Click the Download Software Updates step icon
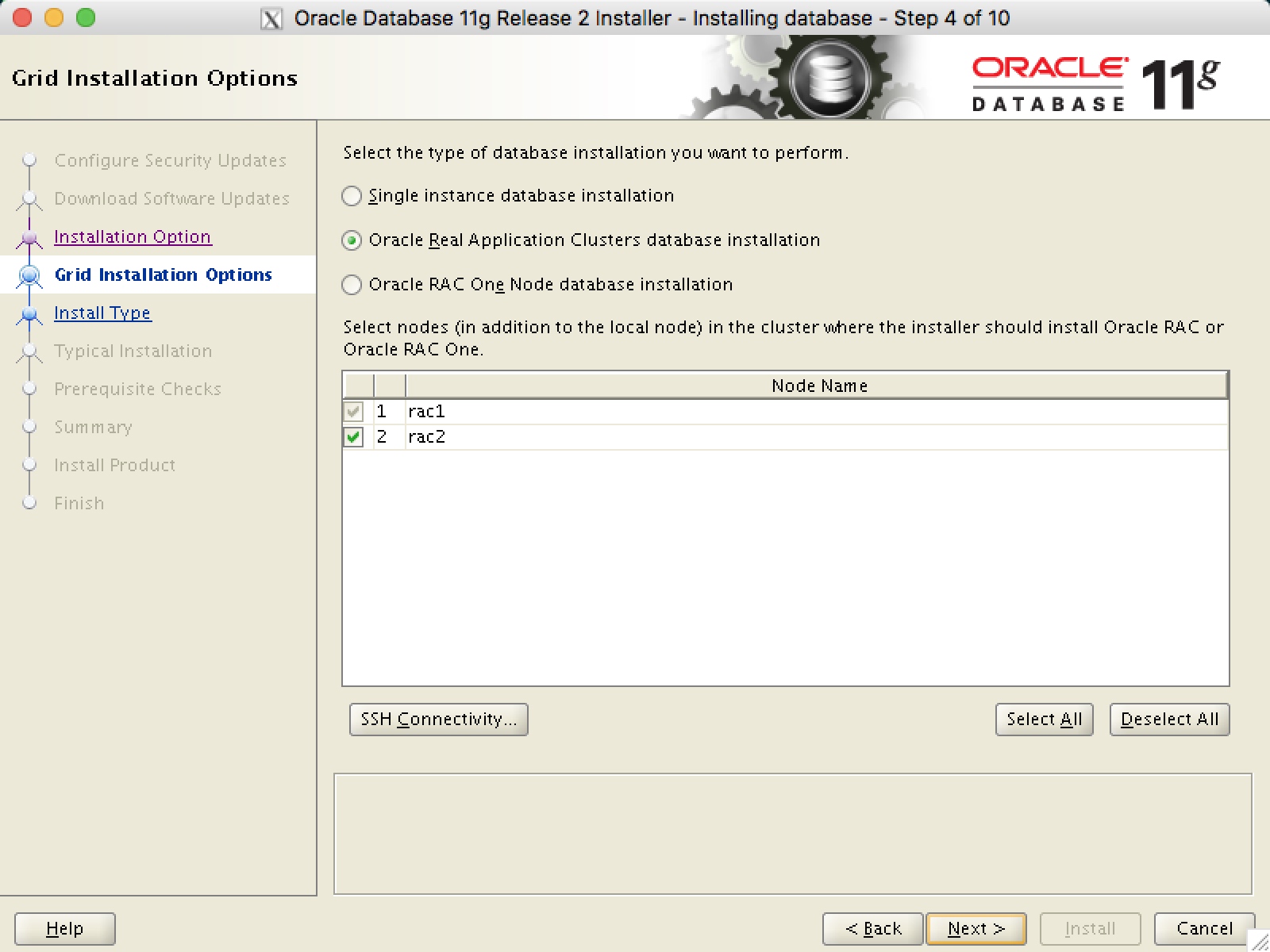This screenshot has height=952, width=1270. (30, 199)
